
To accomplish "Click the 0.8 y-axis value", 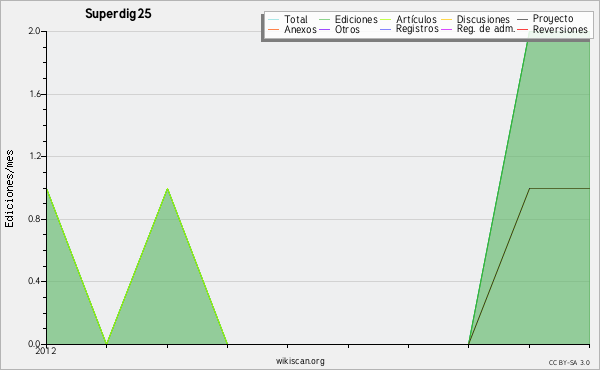I will pyautogui.click(x=34, y=219).
